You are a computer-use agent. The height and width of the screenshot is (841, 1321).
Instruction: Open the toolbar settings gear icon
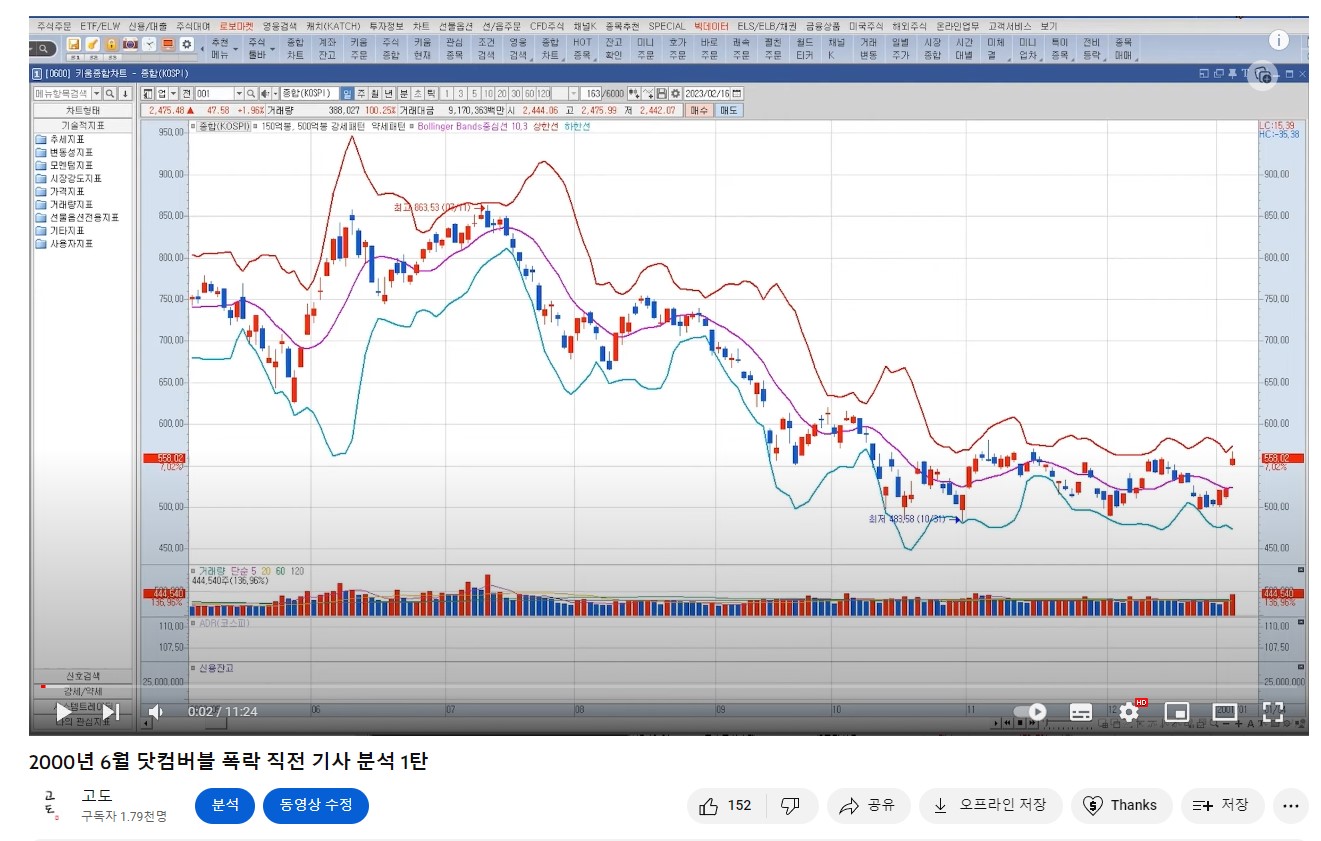click(186, 44)
